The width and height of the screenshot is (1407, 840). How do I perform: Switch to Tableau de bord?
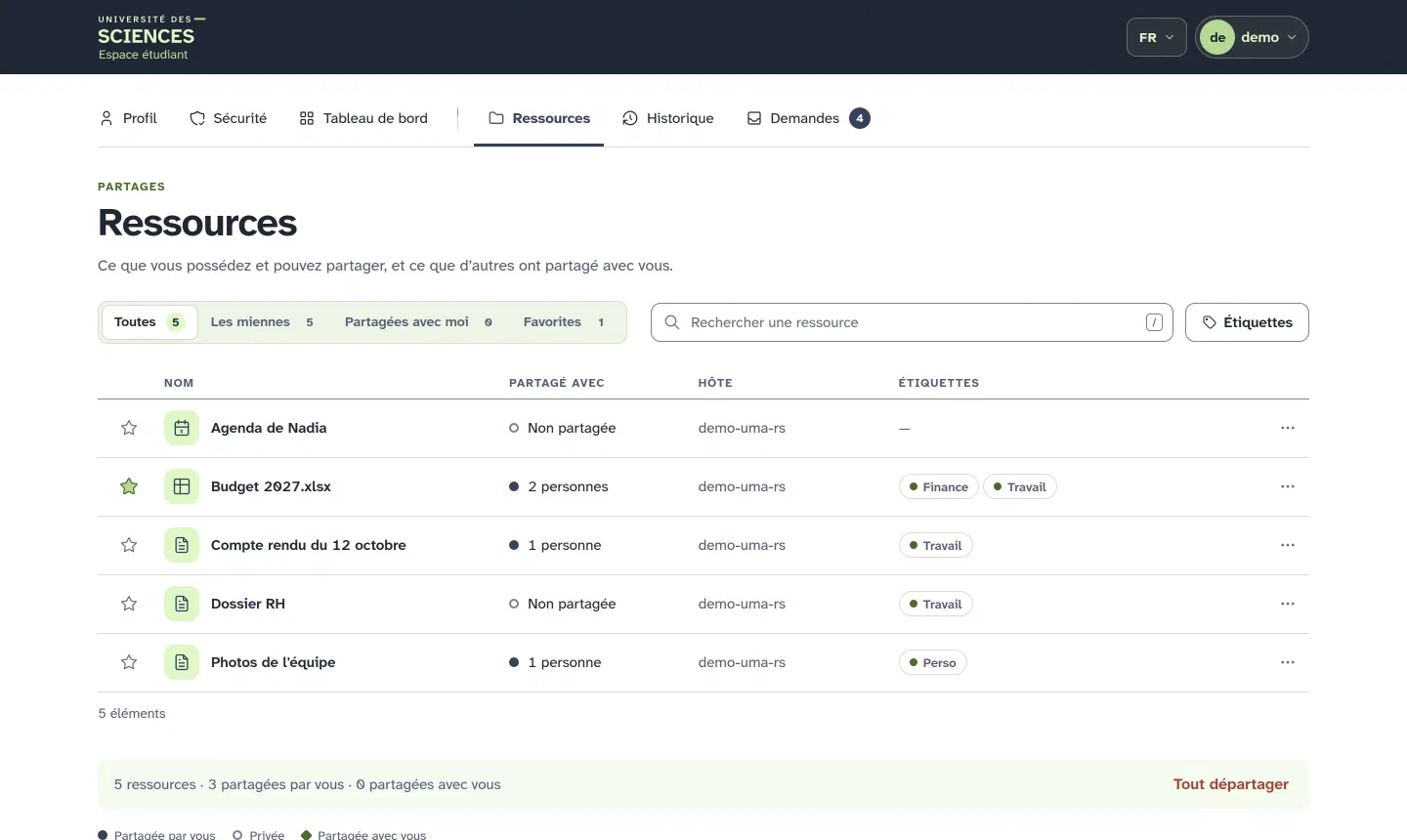(x=363, y=118)
